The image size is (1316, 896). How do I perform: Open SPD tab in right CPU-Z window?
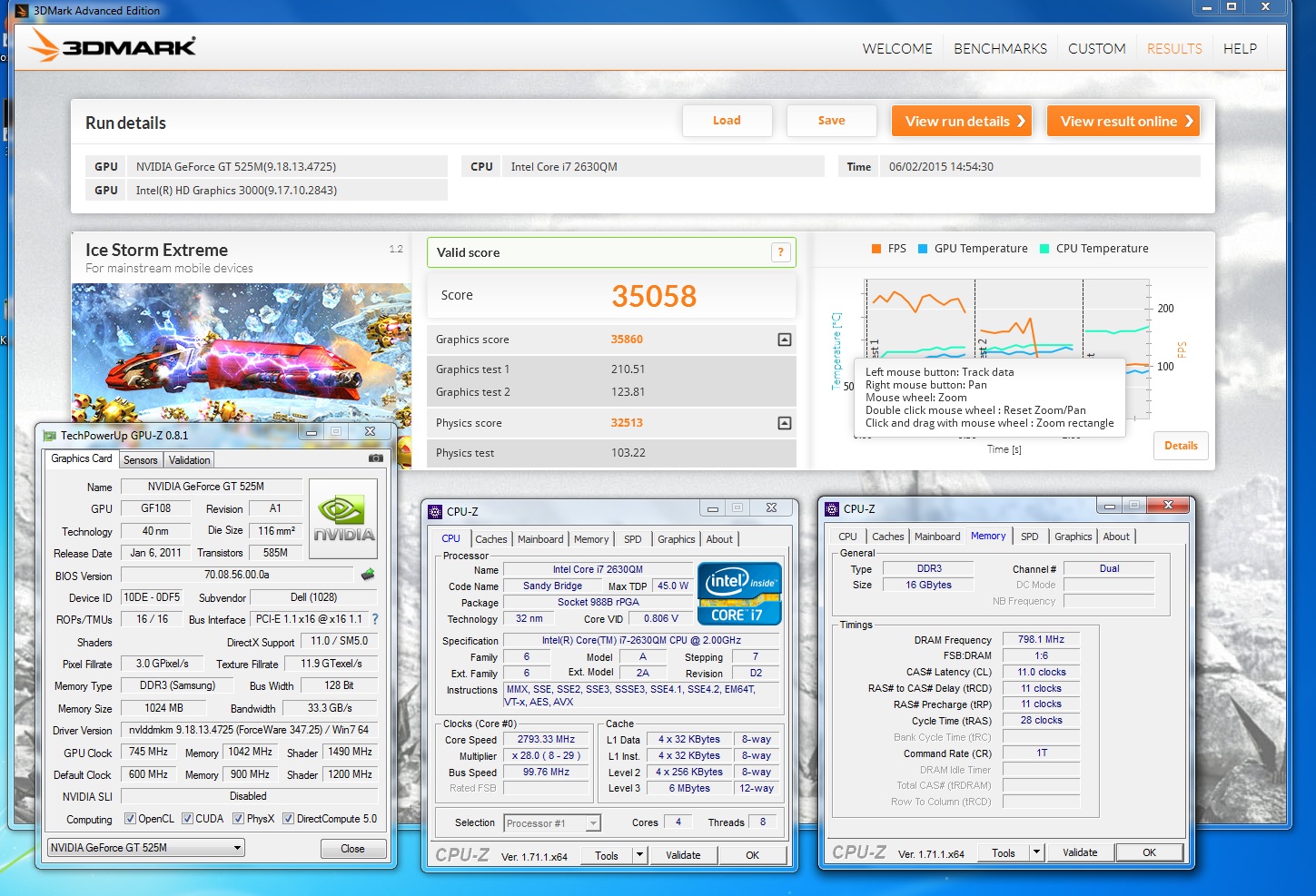click(1030, 537)
